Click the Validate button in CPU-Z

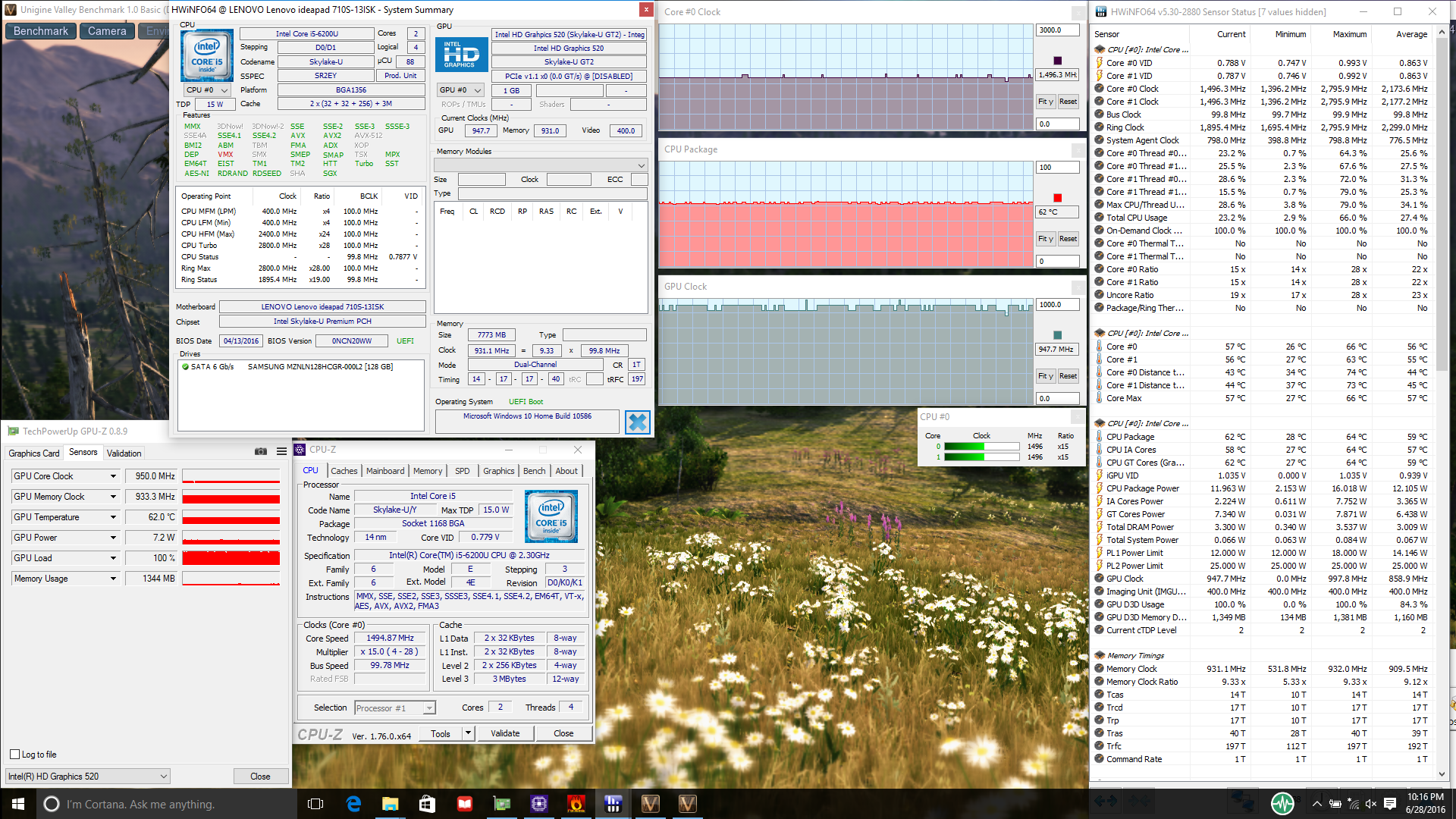click(505, 733)
